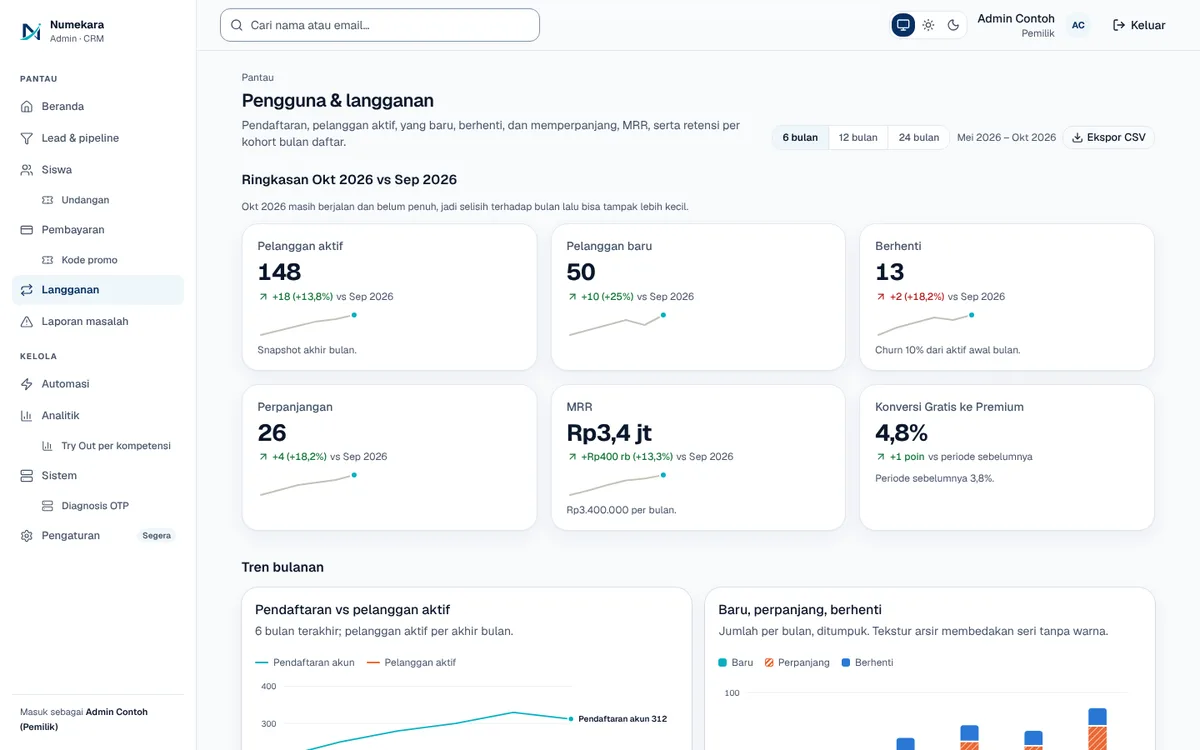
Task: Click Mei 2026 – Okt 2026 date range
Action: 1006,137
